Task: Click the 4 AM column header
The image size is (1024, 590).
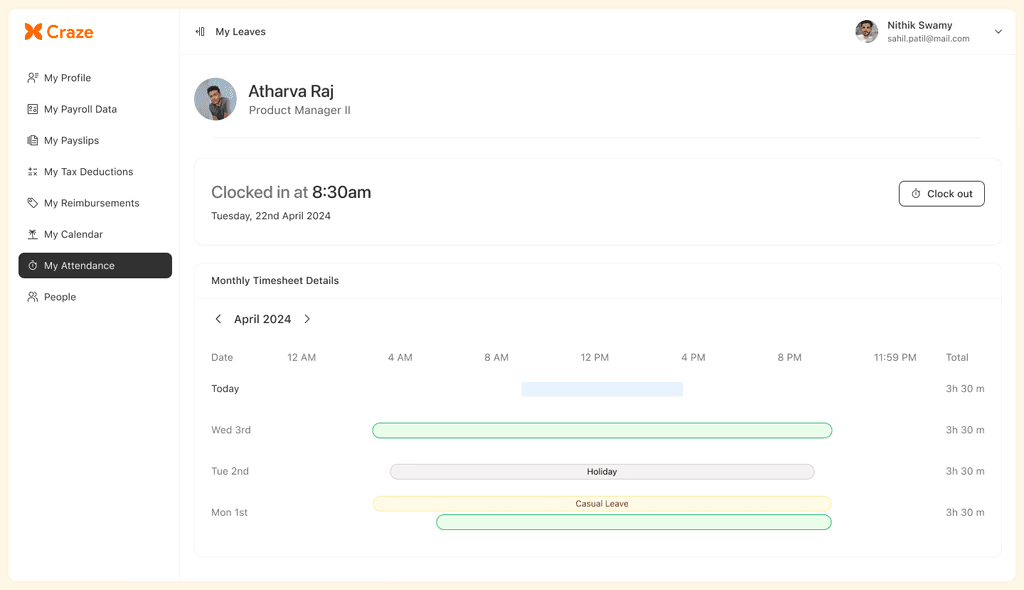Action: click(400, 357)
